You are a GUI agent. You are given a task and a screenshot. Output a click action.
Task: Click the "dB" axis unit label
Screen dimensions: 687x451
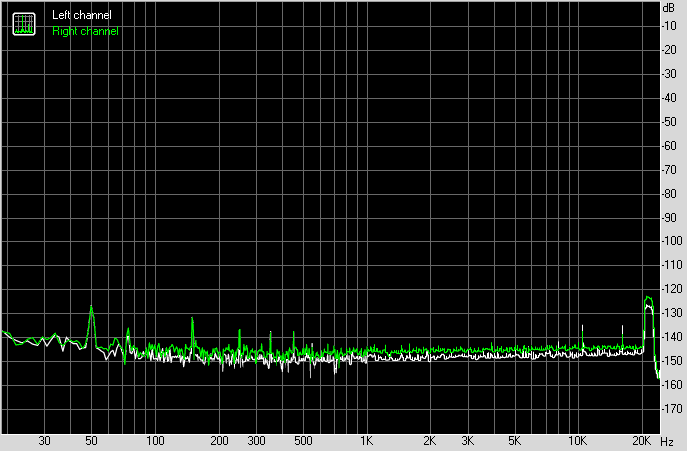pos(669,8)
